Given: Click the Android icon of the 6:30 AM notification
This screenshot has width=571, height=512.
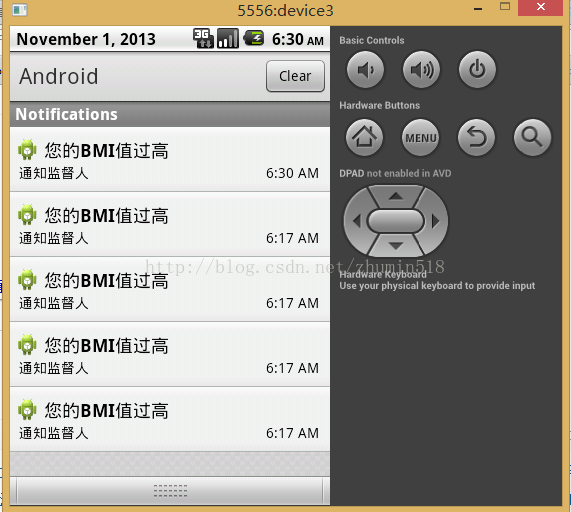Looking at the screenshot, I should tap(27, 150).
